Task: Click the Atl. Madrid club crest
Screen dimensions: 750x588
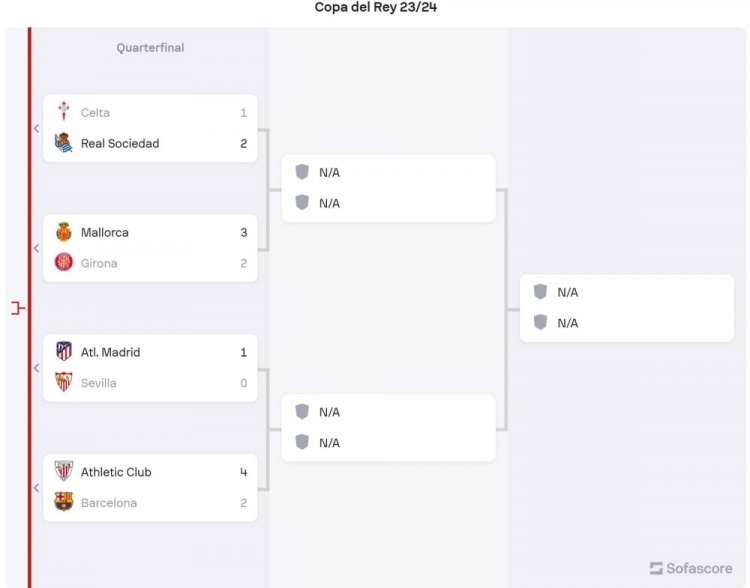Action: click(x=64, y=352)
